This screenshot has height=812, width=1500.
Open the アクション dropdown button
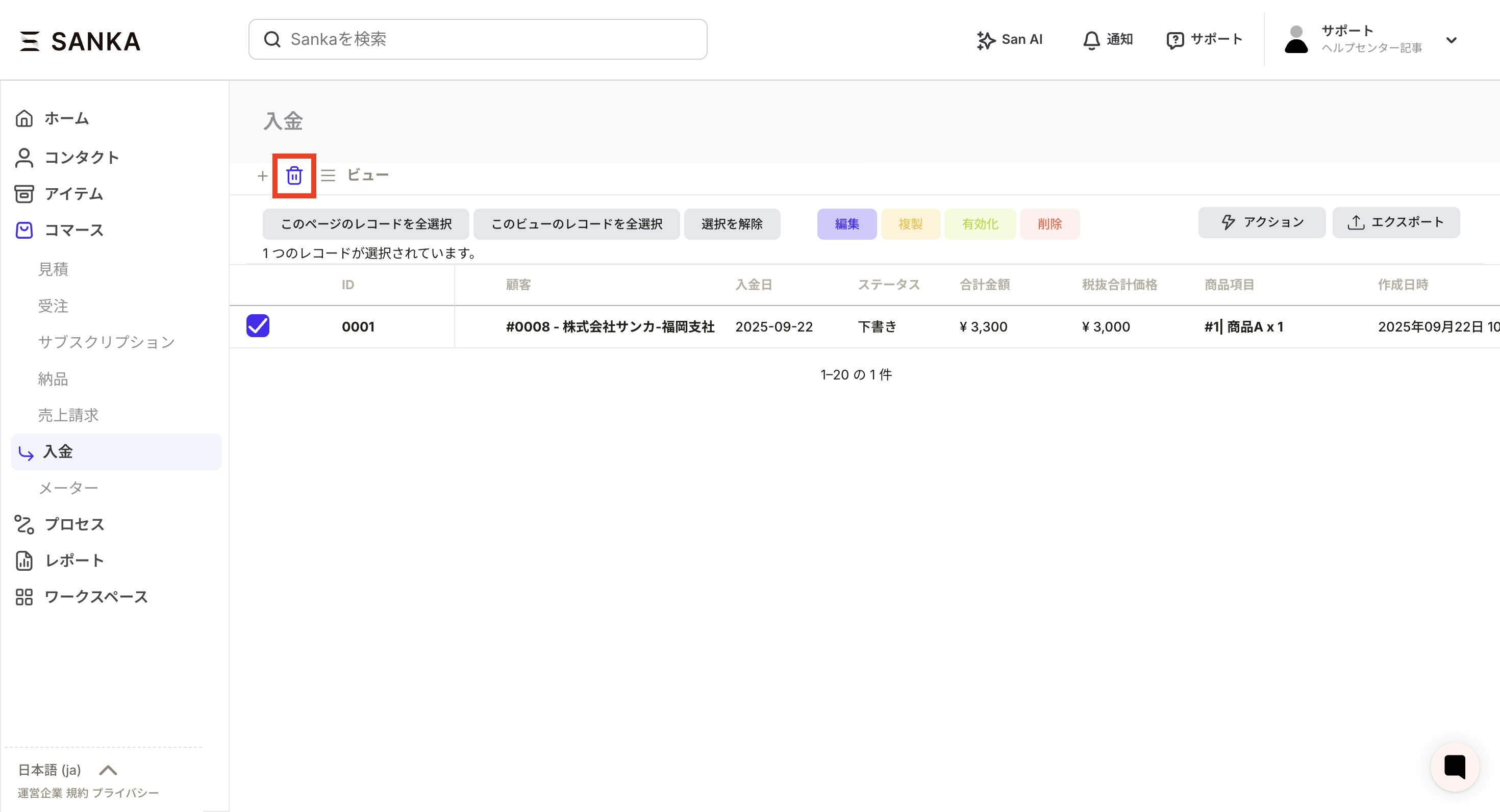click(x=1261, y=222)
